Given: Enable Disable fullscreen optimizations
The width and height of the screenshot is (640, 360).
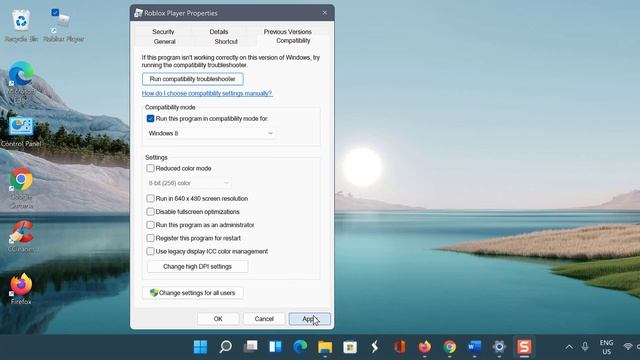Looking at the screenshot, I should click(150, 212).
